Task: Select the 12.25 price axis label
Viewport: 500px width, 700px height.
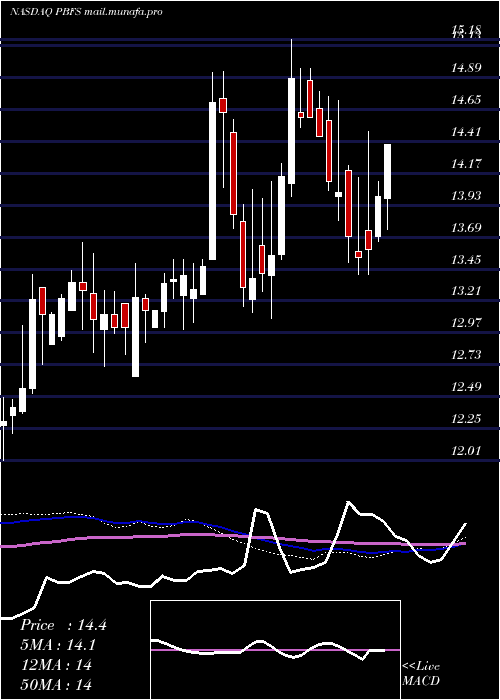Action: click(x=466, y=419)
